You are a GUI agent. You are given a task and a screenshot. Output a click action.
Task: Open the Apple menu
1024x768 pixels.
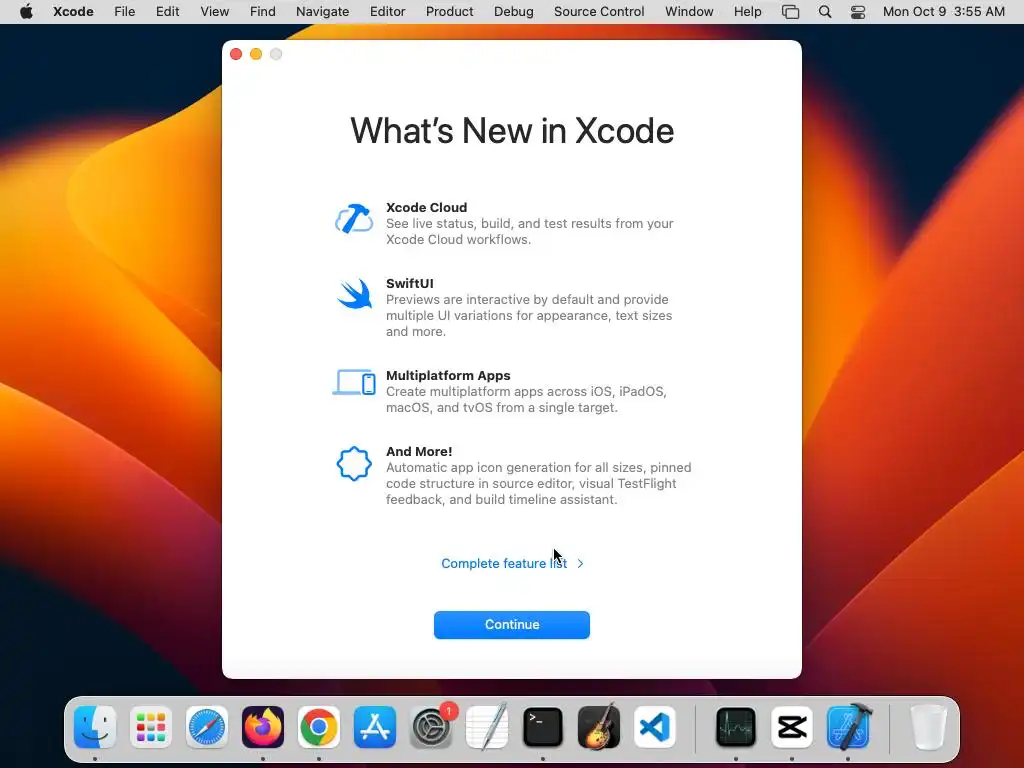(x=26, y=12)
